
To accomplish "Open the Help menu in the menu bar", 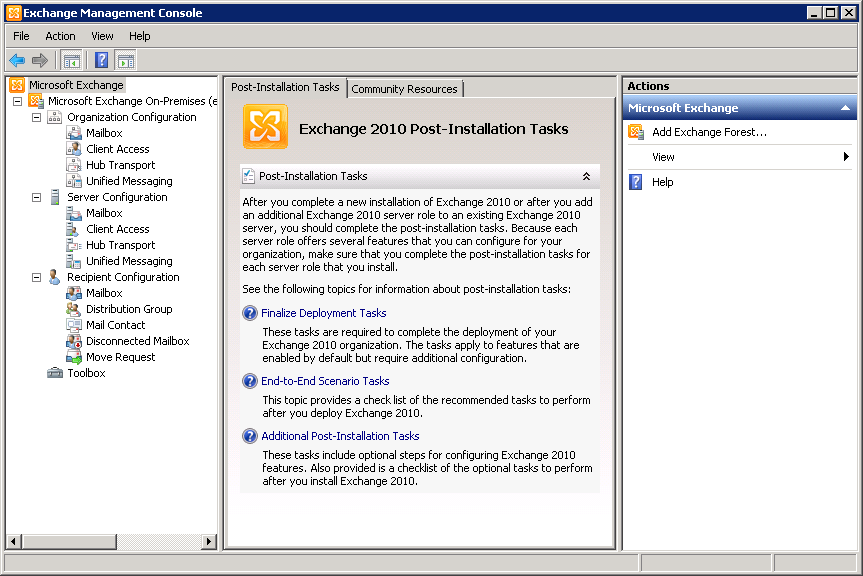I will 140,36.
